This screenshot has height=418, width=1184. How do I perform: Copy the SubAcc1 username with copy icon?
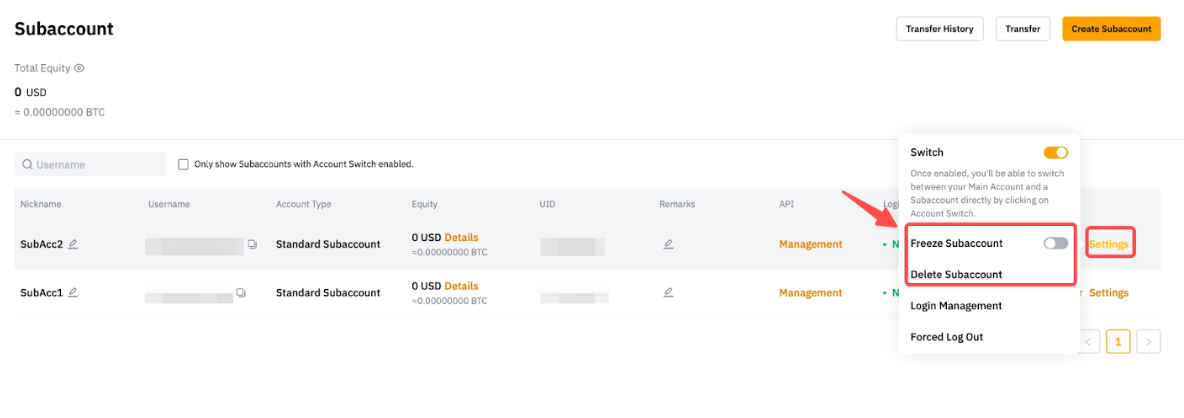[x=241, y=293]
